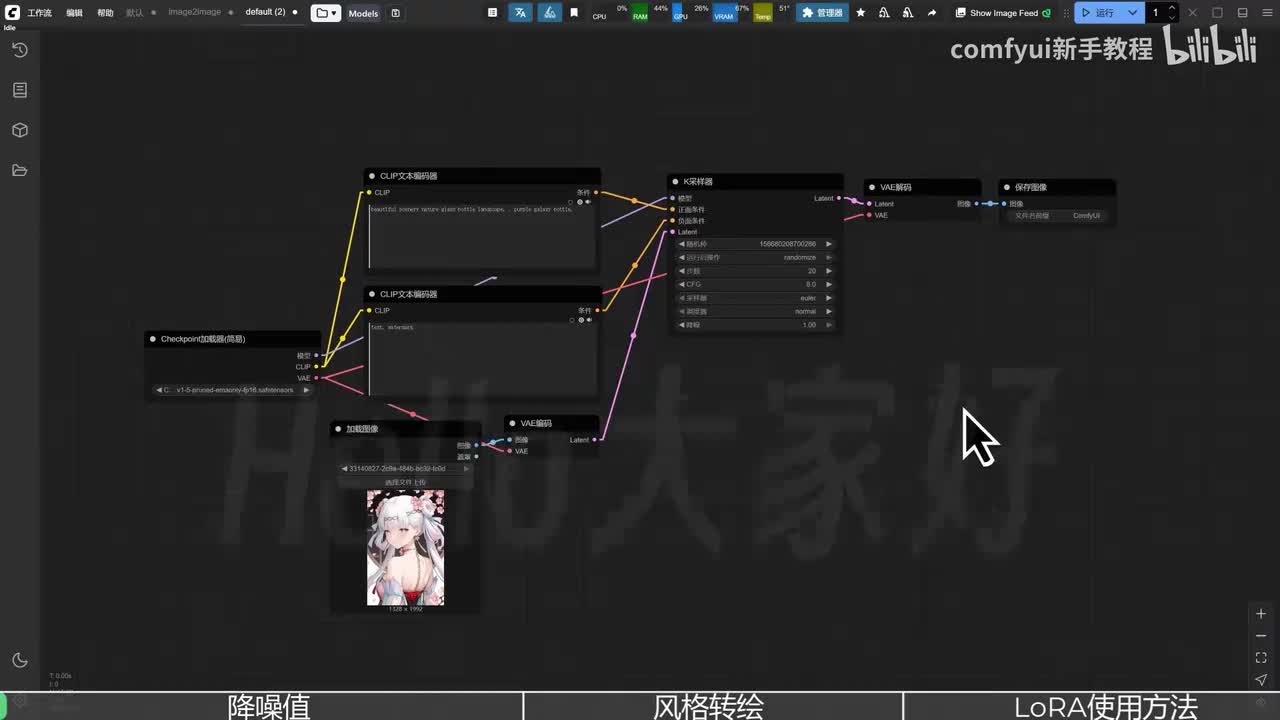Click the save workflow disk icon
The height and width of the screenshot is (720, 1280).
tap(395, 13)
